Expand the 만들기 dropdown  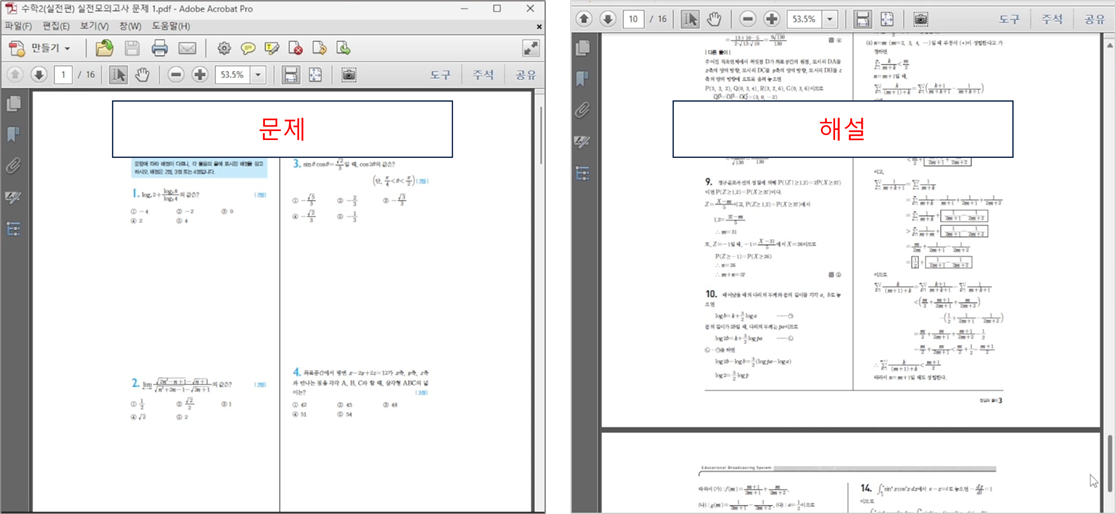coord(50,48)
